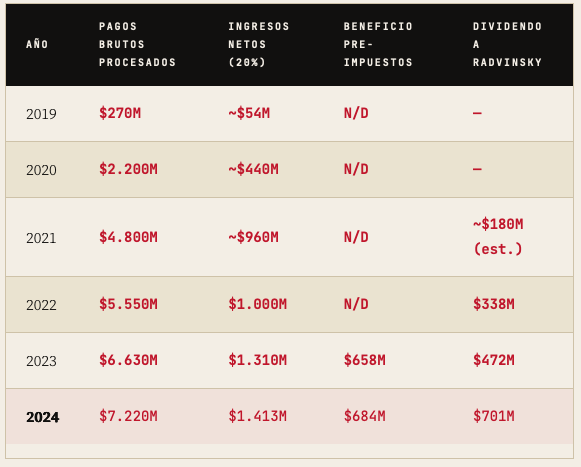581x467 pixels.
Task: Click the ~$180M (est.) dividend cell
Action: pos(498,236)
